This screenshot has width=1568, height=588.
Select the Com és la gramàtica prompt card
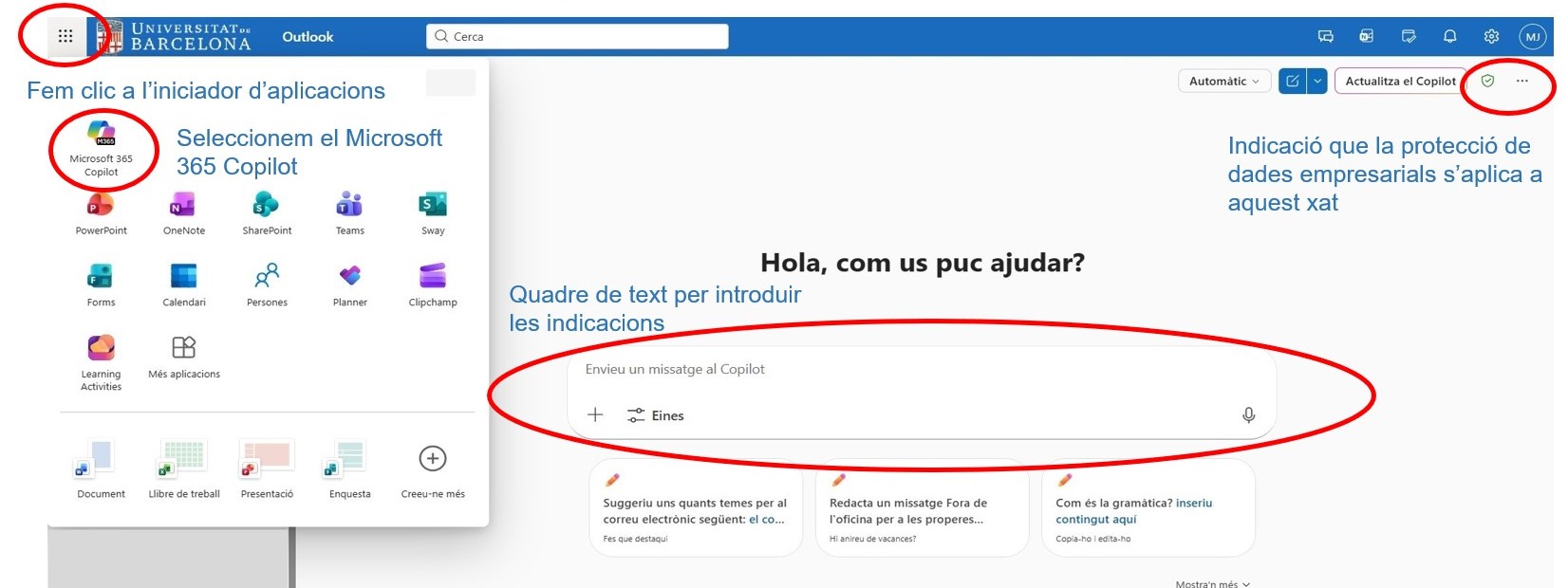[x=1148, y=508]
